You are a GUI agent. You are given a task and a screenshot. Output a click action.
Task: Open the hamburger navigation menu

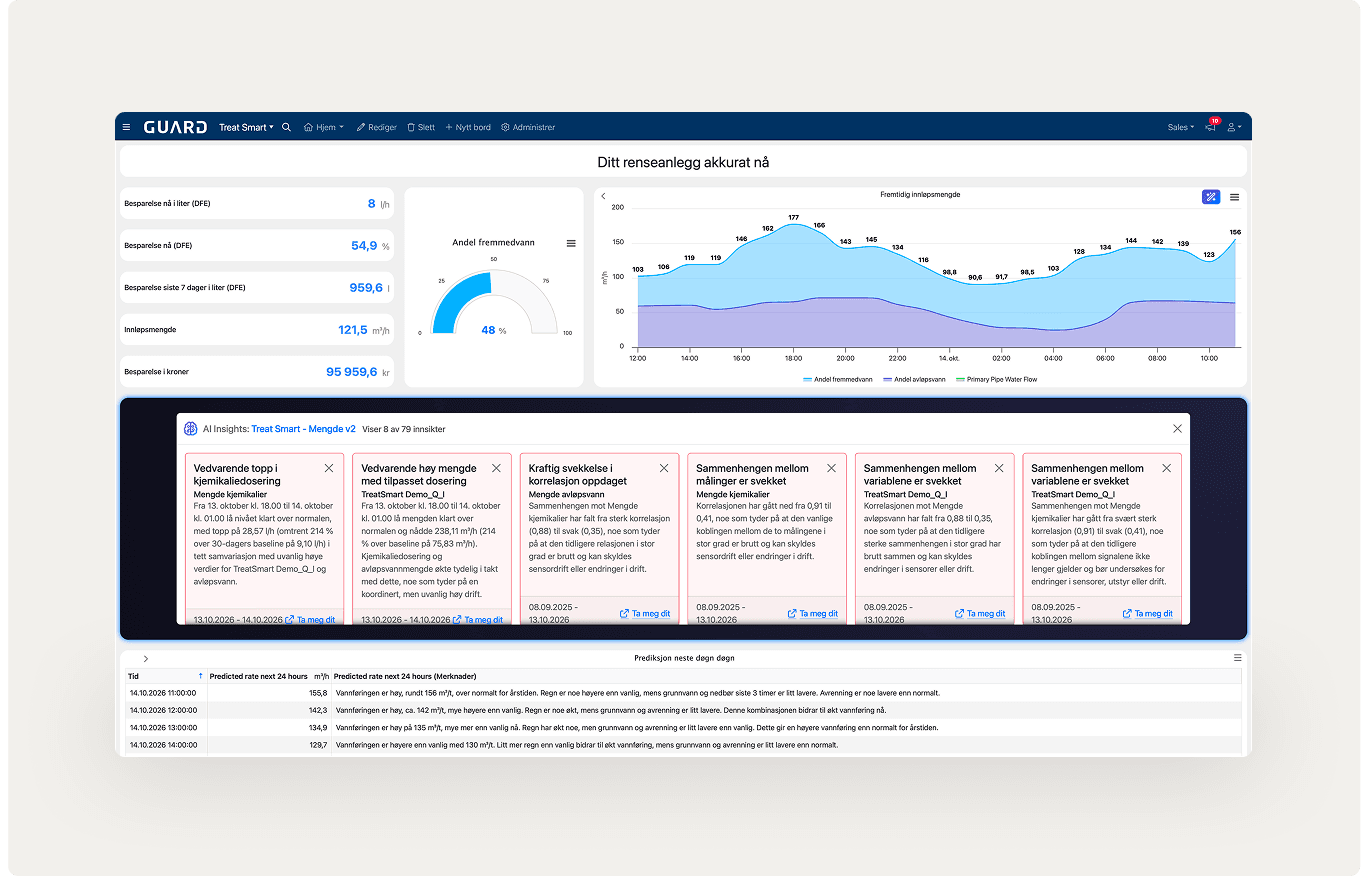(x=126, y=127)
